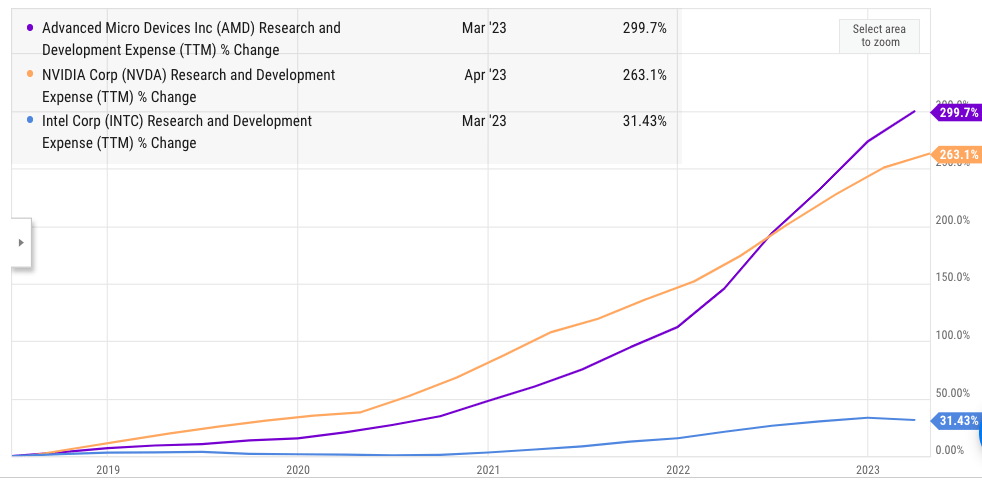982x484 pixels.
Task: Click the 100.0% y-axis label
Action: (x=953, y=335)
